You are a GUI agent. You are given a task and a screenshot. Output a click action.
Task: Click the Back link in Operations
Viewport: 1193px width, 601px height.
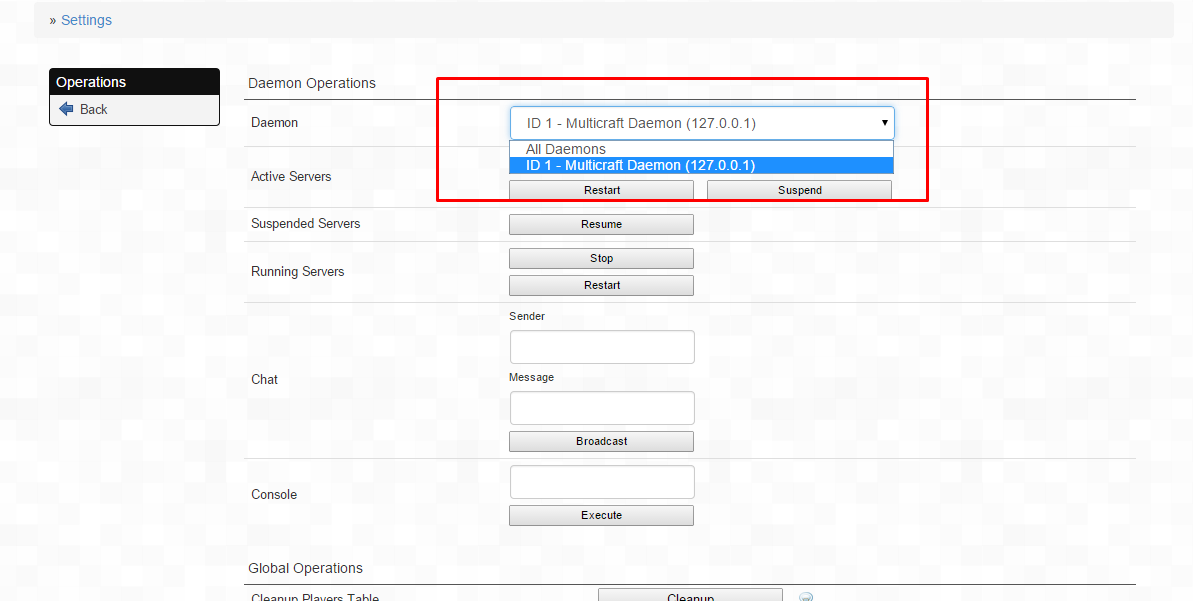pyautogui.click(x=94, y=110)
